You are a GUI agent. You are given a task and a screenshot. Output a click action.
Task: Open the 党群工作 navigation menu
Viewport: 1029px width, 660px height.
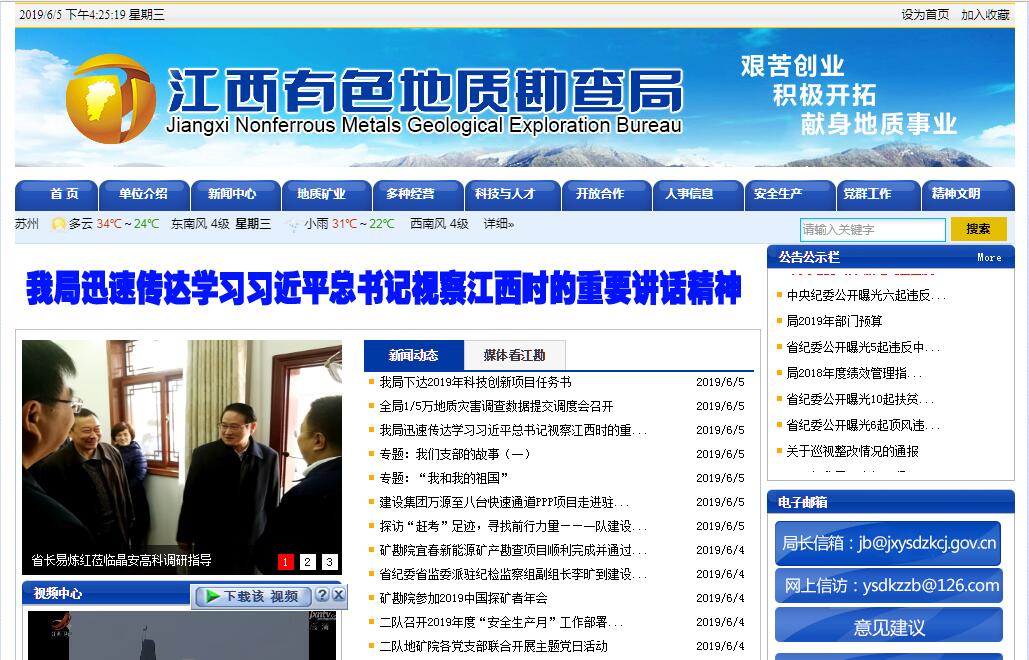[878, 194]
